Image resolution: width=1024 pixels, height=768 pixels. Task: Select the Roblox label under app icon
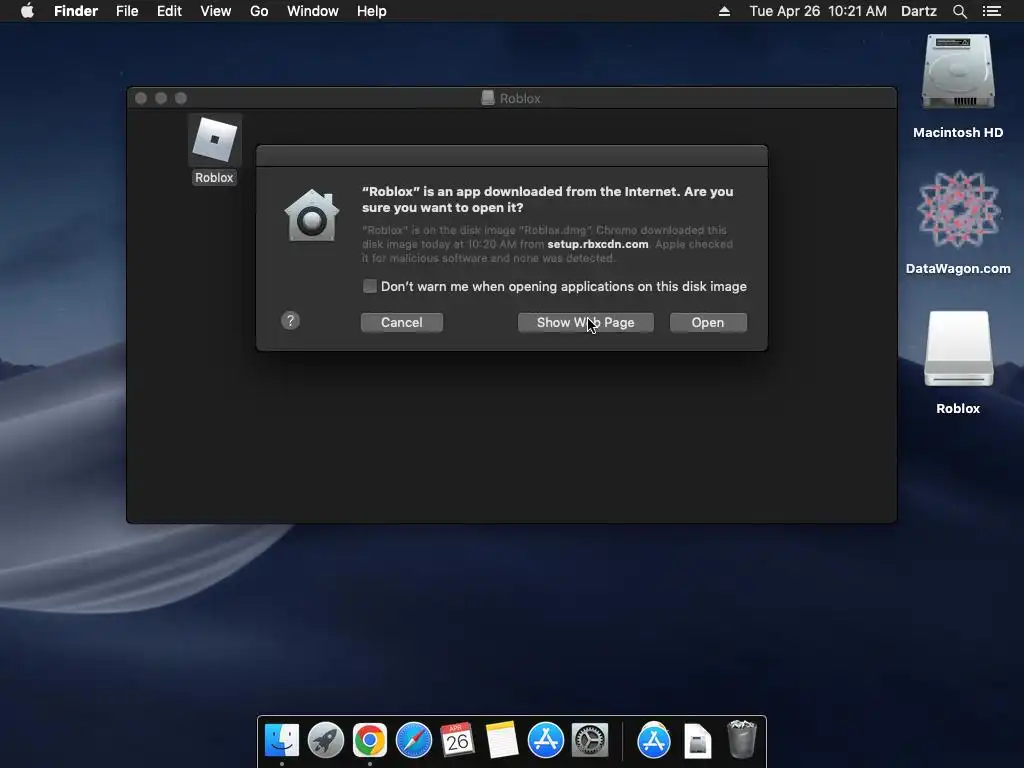214,178
